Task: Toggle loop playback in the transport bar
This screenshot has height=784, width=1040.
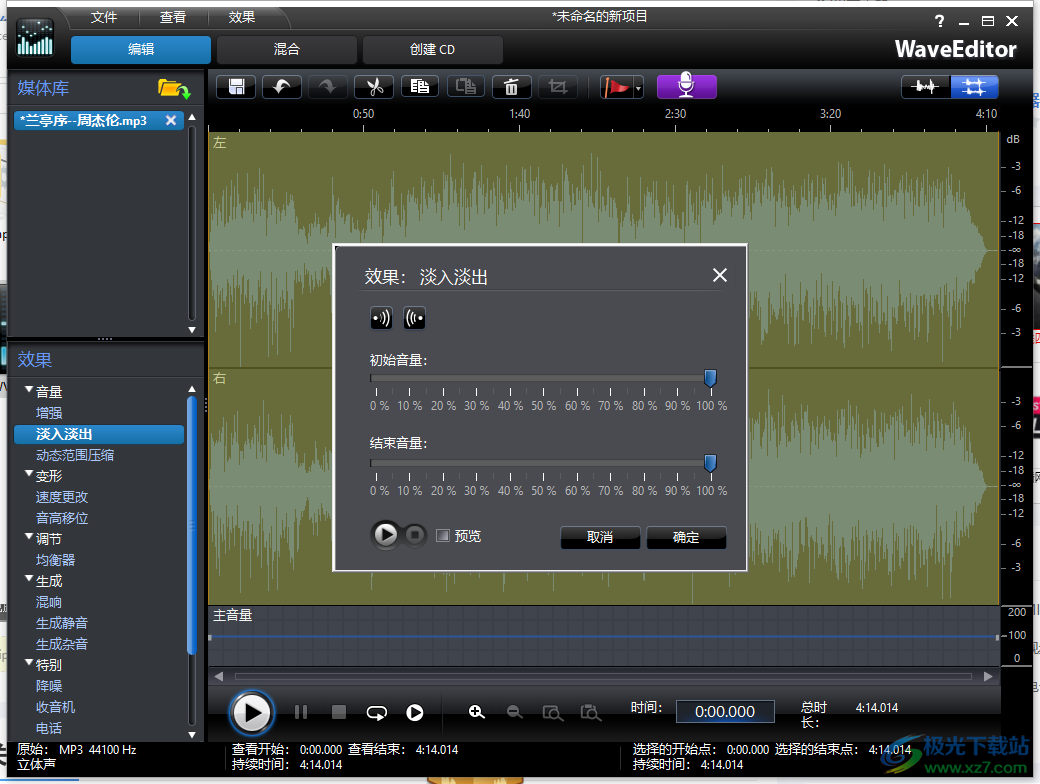Action: click(x=376, y=712)
